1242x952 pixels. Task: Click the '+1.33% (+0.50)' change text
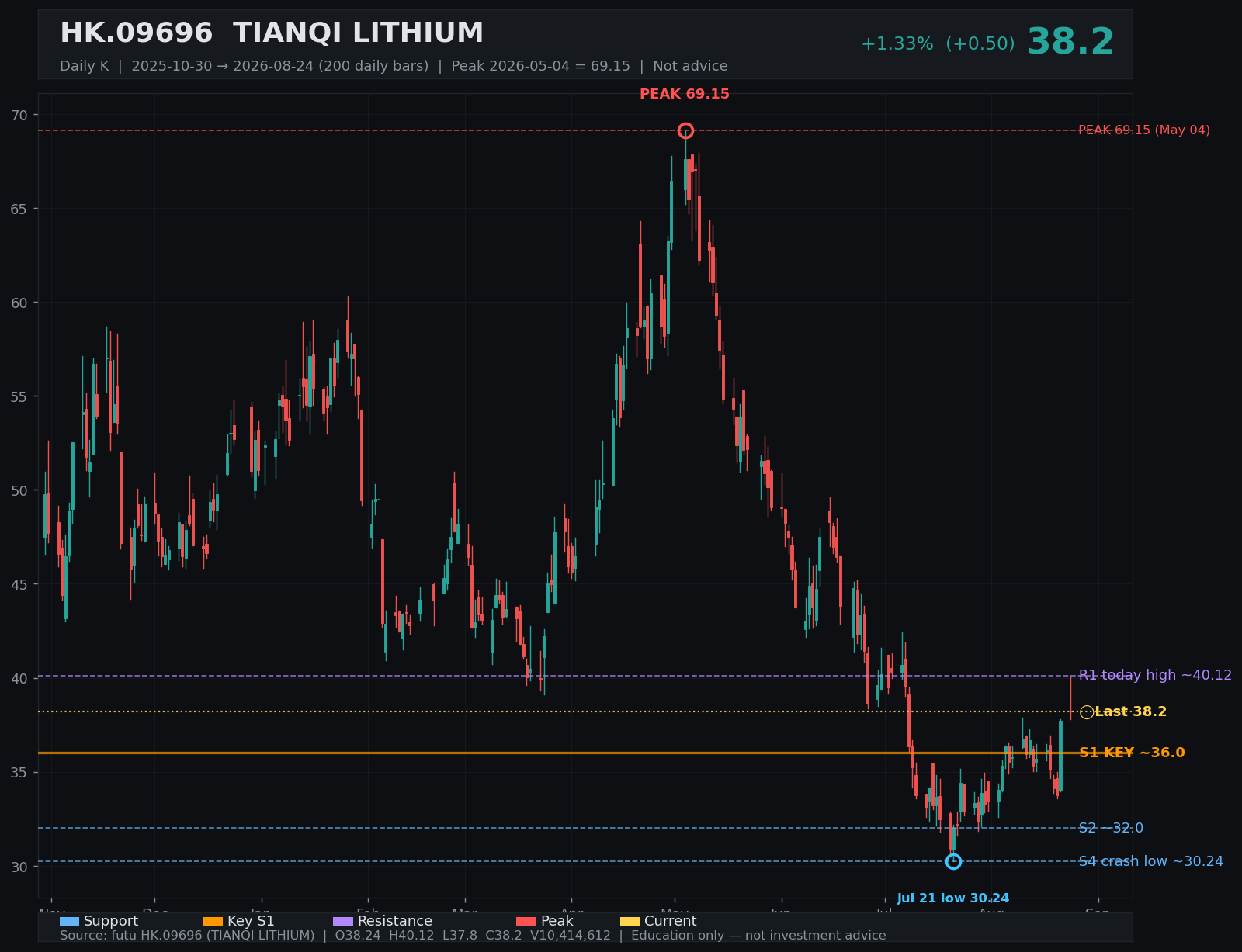938,44
